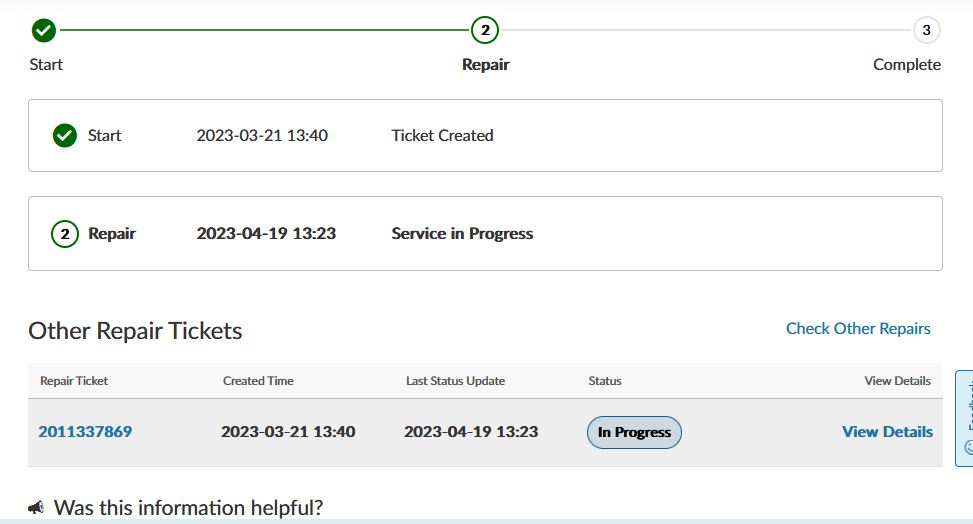Click step 2 Repair circle in progress bar

485,30
